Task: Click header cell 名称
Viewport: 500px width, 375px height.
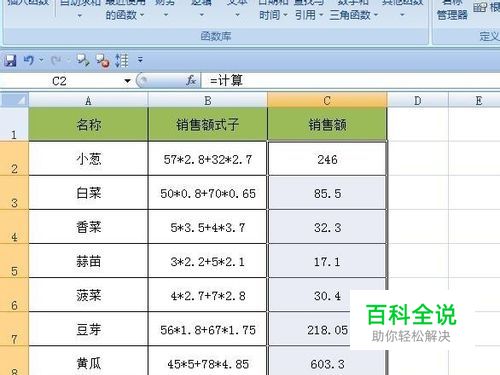Action: point(88,125)
